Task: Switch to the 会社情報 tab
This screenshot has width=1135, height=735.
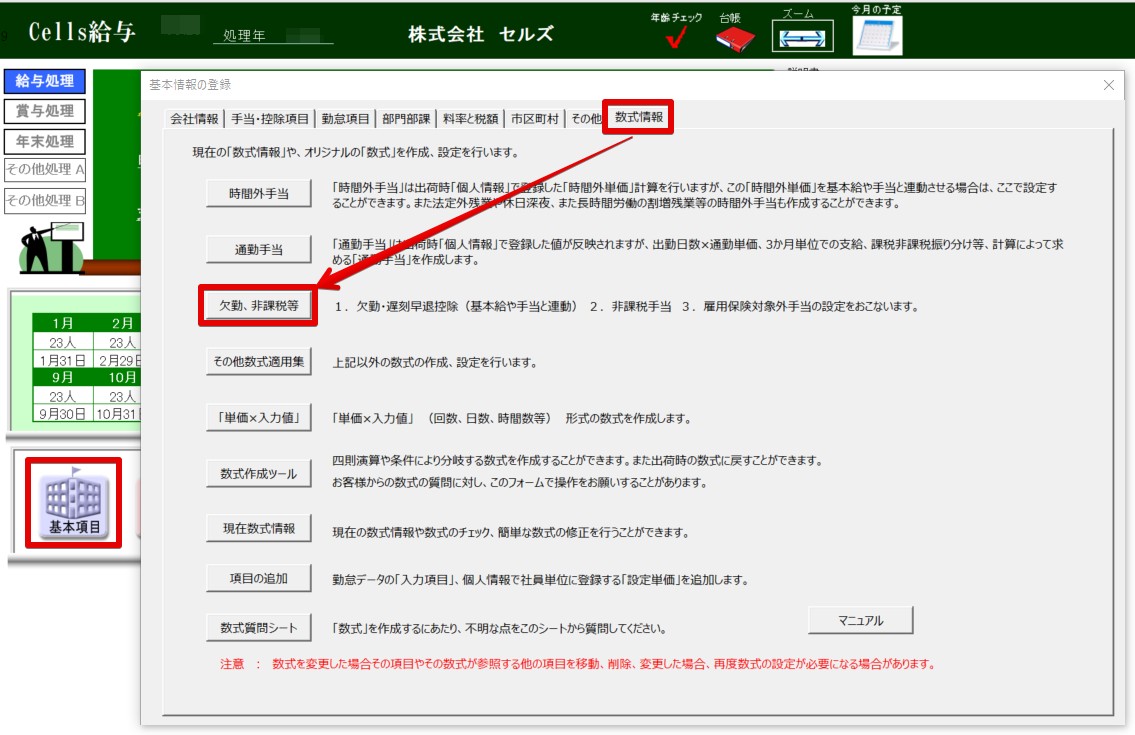Action: point(194,118)
